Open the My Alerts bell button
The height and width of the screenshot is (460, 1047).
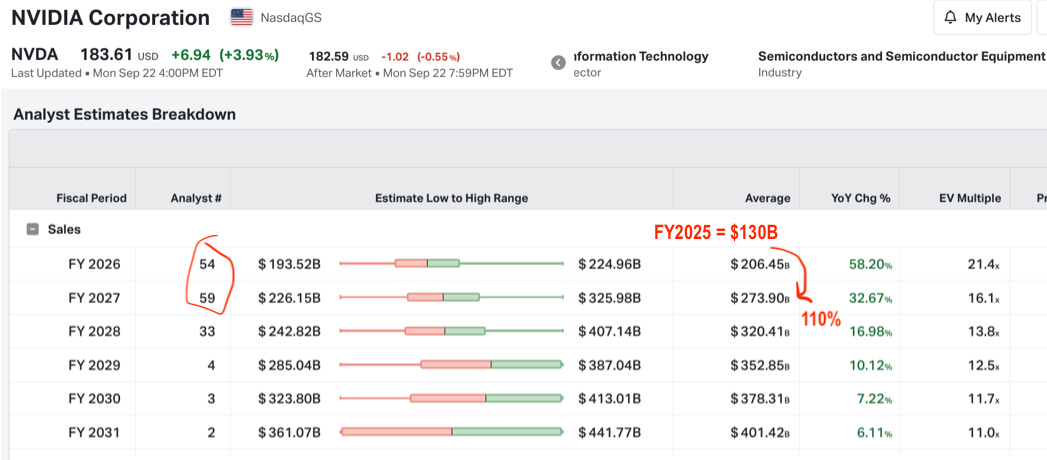click(982, 17)
